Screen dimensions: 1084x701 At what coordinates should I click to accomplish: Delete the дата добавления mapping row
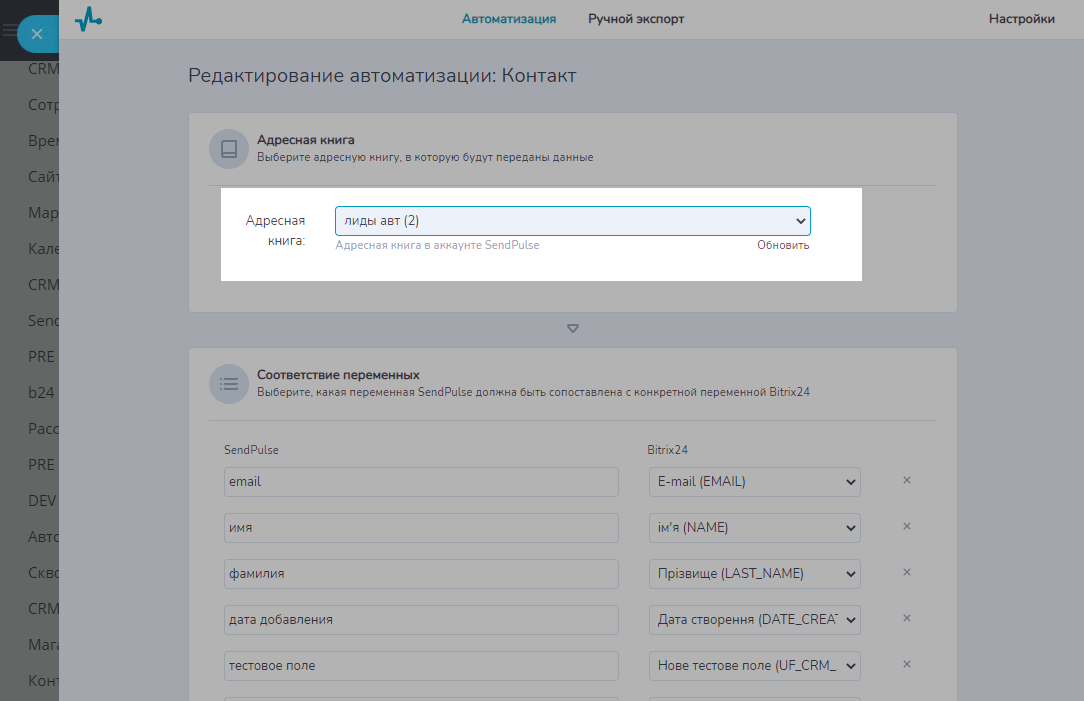pyautogui.click(x=907, y=619)
